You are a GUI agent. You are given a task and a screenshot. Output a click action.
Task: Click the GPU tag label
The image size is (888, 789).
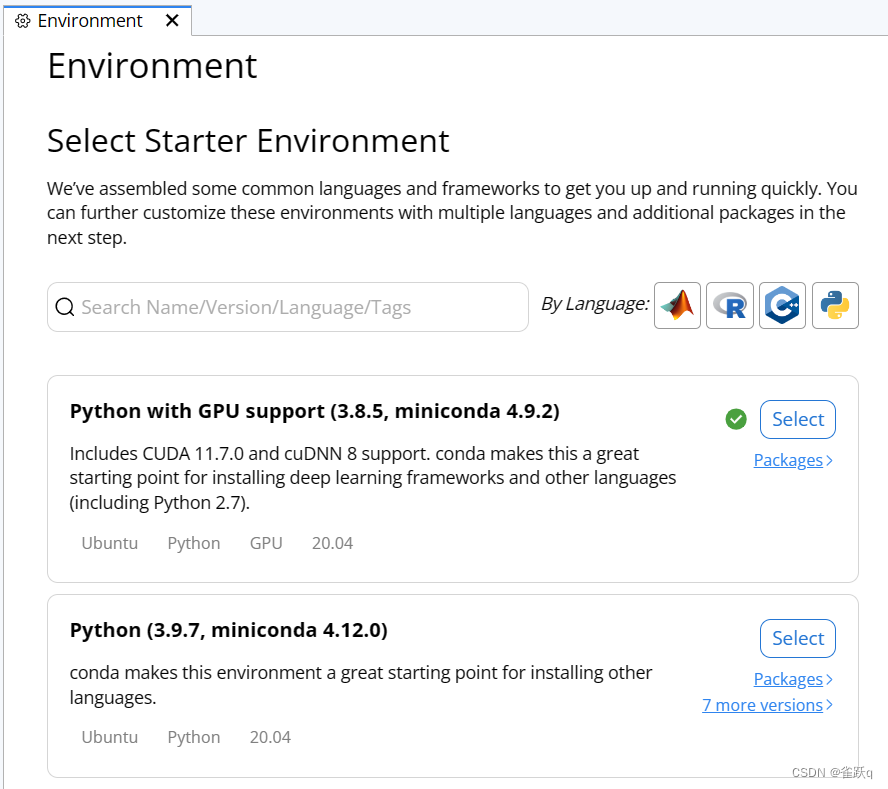(x=266, y=543)
